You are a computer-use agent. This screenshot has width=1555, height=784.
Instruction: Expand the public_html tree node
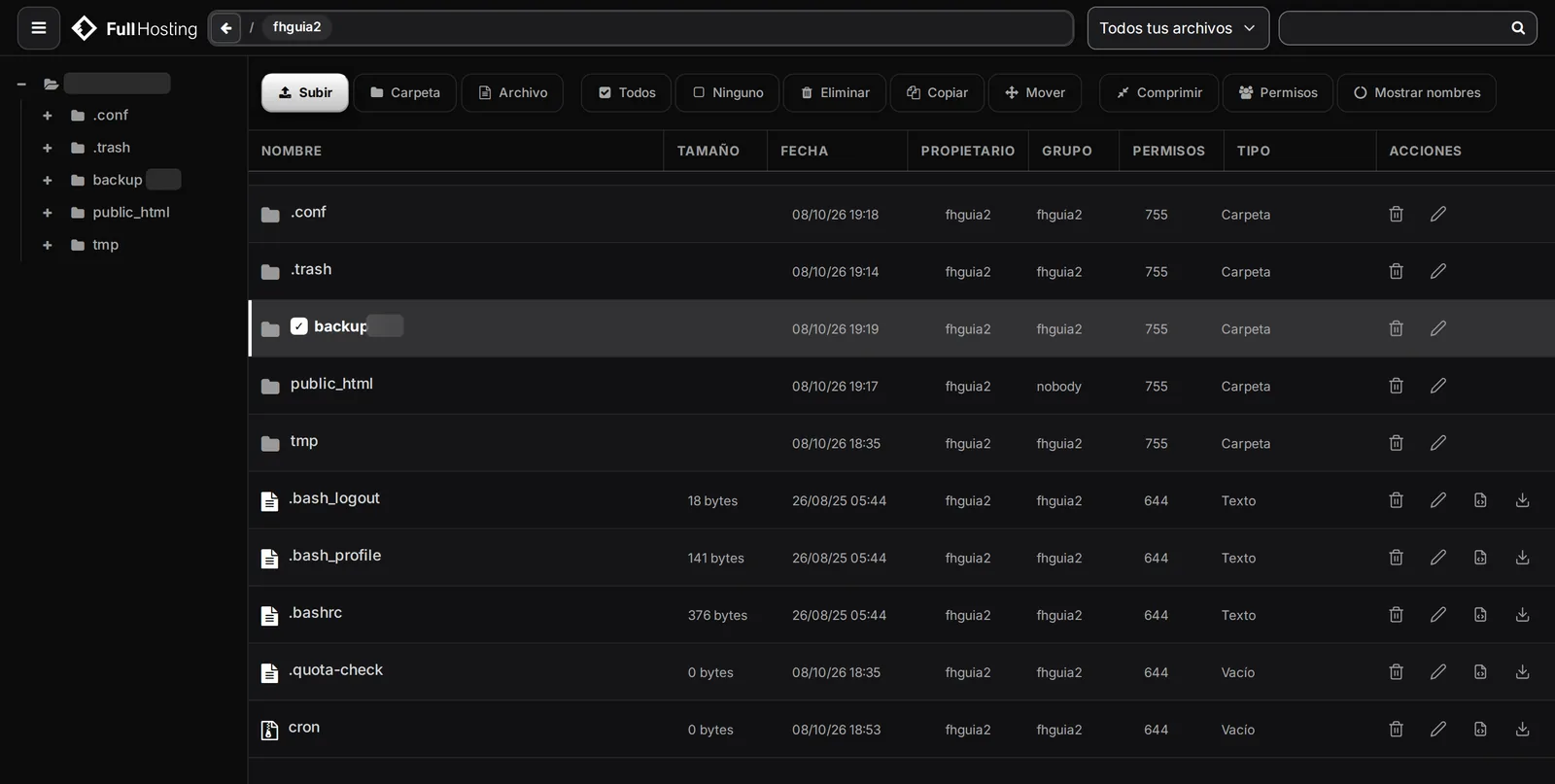tap(47, 213)
